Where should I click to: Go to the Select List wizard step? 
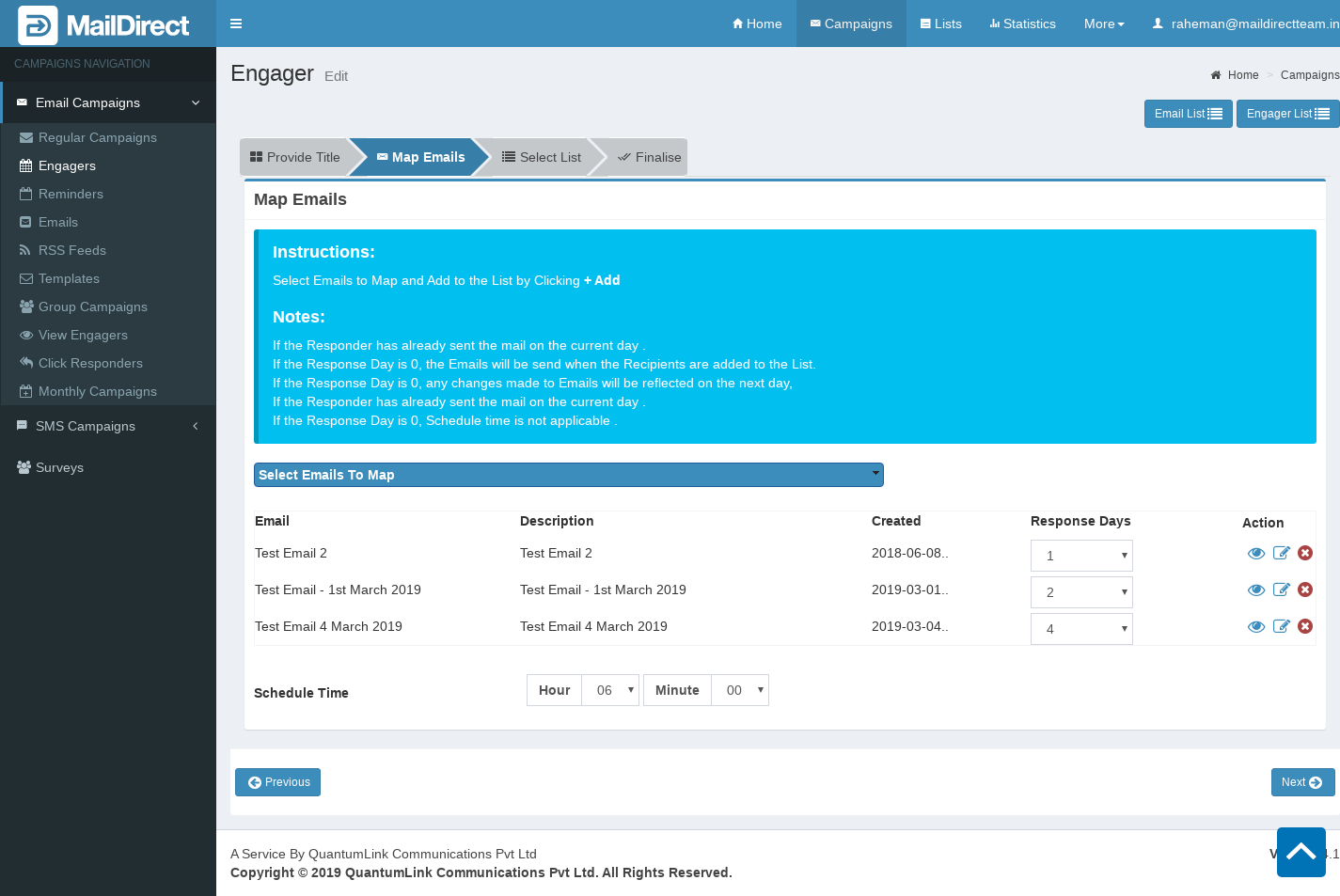pyautogui.click(x=542, y=157)
